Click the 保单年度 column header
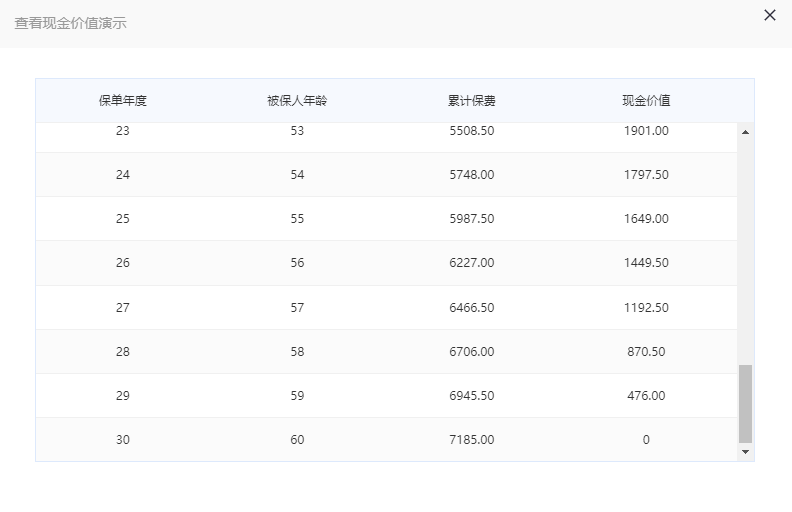The image size is (792, 512). point(123,100)
